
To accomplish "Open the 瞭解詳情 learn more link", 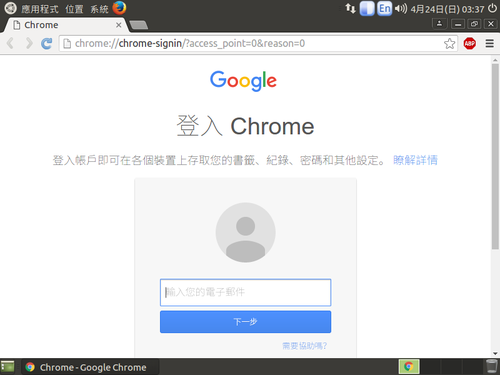I will tap(415, 160).
